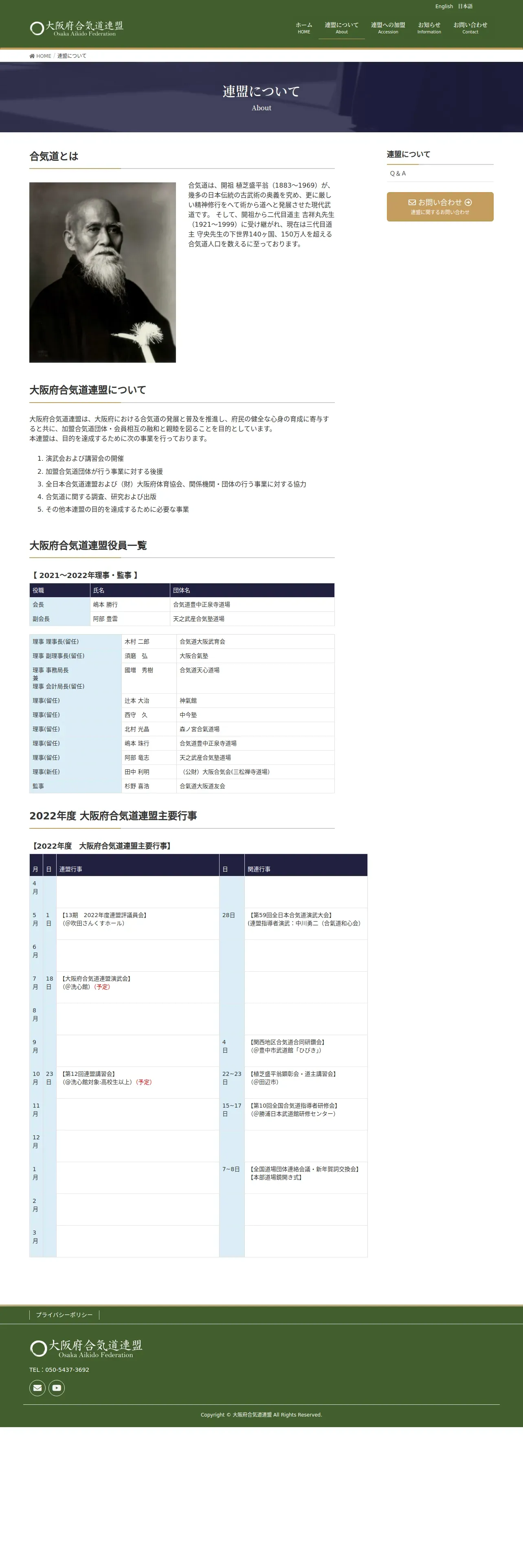Open the お問い合わせ Contact menu
523x1568 pixels.
tap(470, 28)
